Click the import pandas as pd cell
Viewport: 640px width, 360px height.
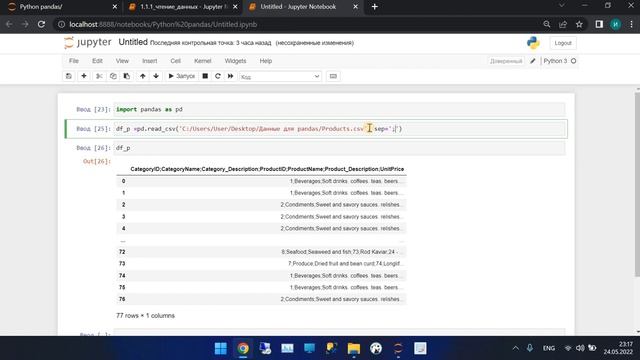pos(339,109)
